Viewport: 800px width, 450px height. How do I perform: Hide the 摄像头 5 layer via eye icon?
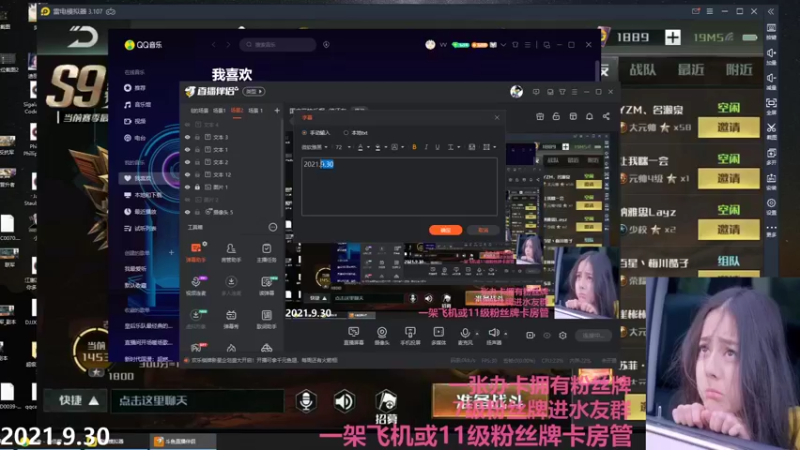(187, 212)
